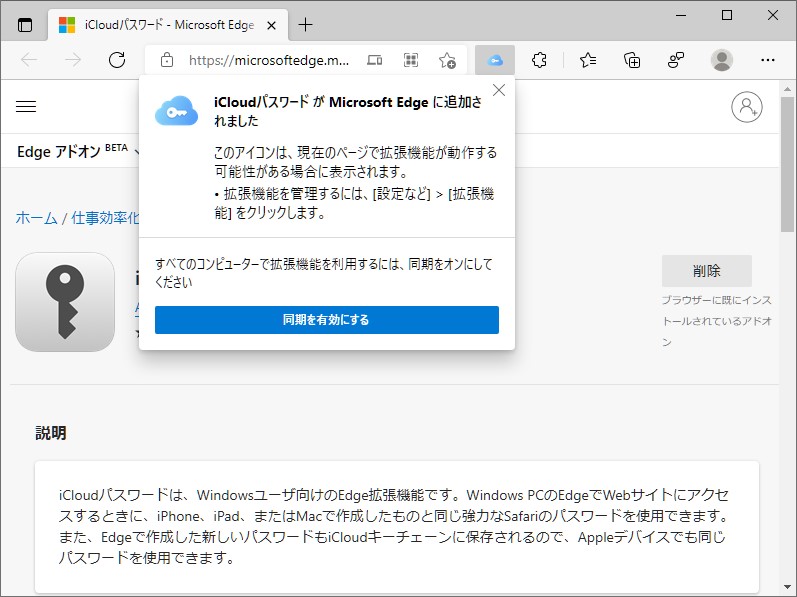This screenshot has height=597, width=797.
Task: Close the extension added popup
Action: (499, 90)
